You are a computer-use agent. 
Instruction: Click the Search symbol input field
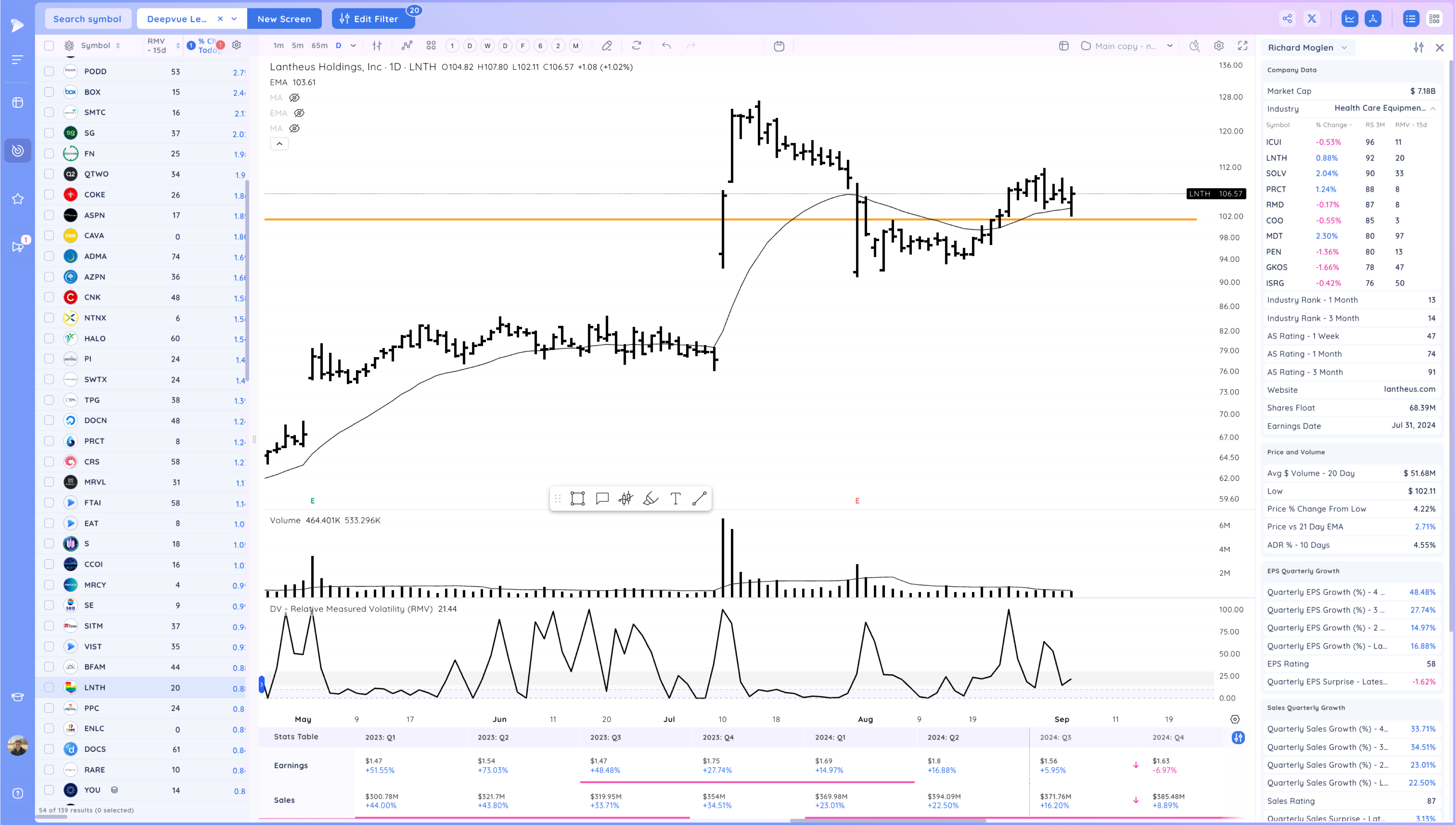pyautogui.click(x=88, y=18)
